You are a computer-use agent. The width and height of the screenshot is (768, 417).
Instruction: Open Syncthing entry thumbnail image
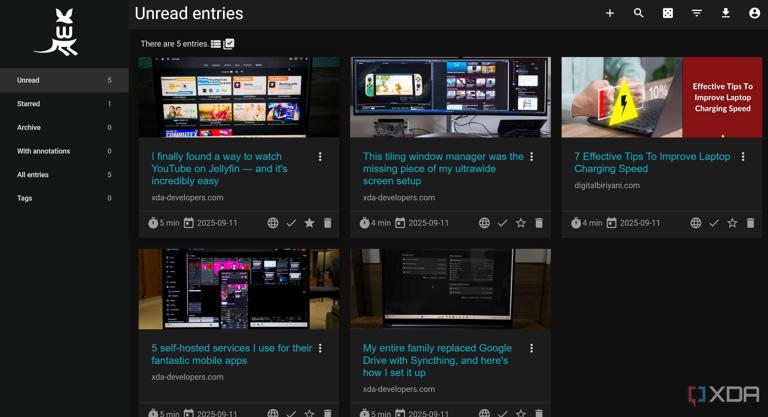[451, 289]
